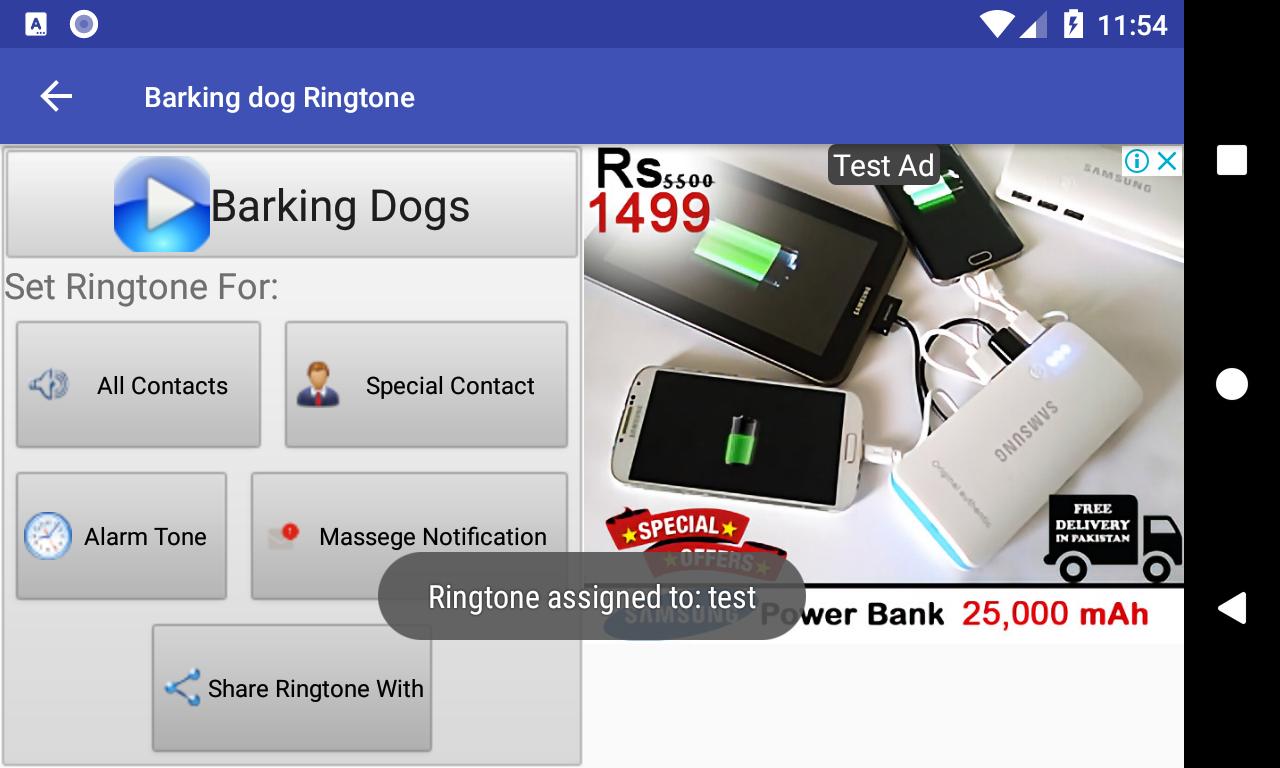Tap the person icon for Special Contact
The width and height of the screenshot is (1280, 768).
click(x=318, y=385)
